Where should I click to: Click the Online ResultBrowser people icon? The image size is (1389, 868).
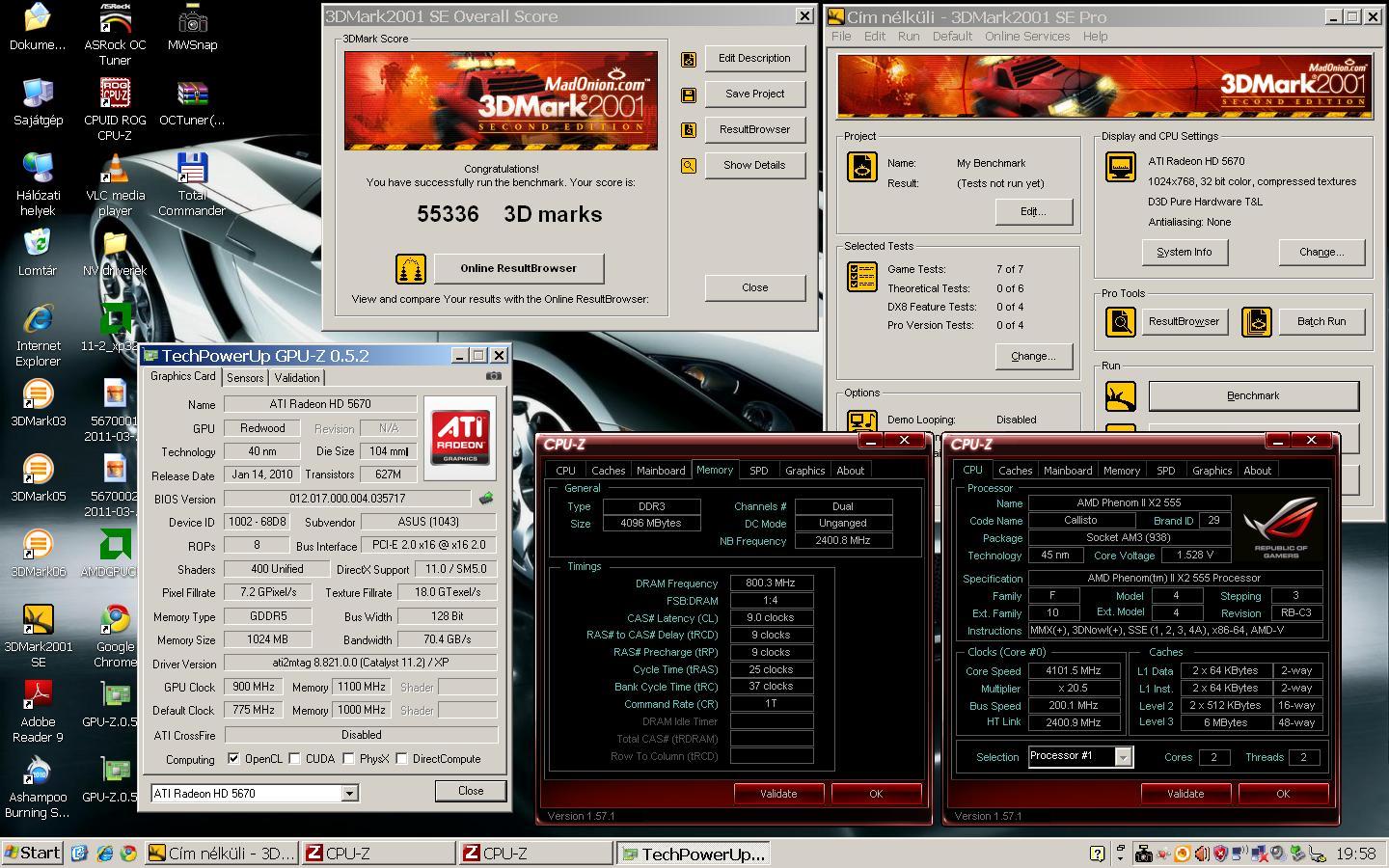pos(411,268)
